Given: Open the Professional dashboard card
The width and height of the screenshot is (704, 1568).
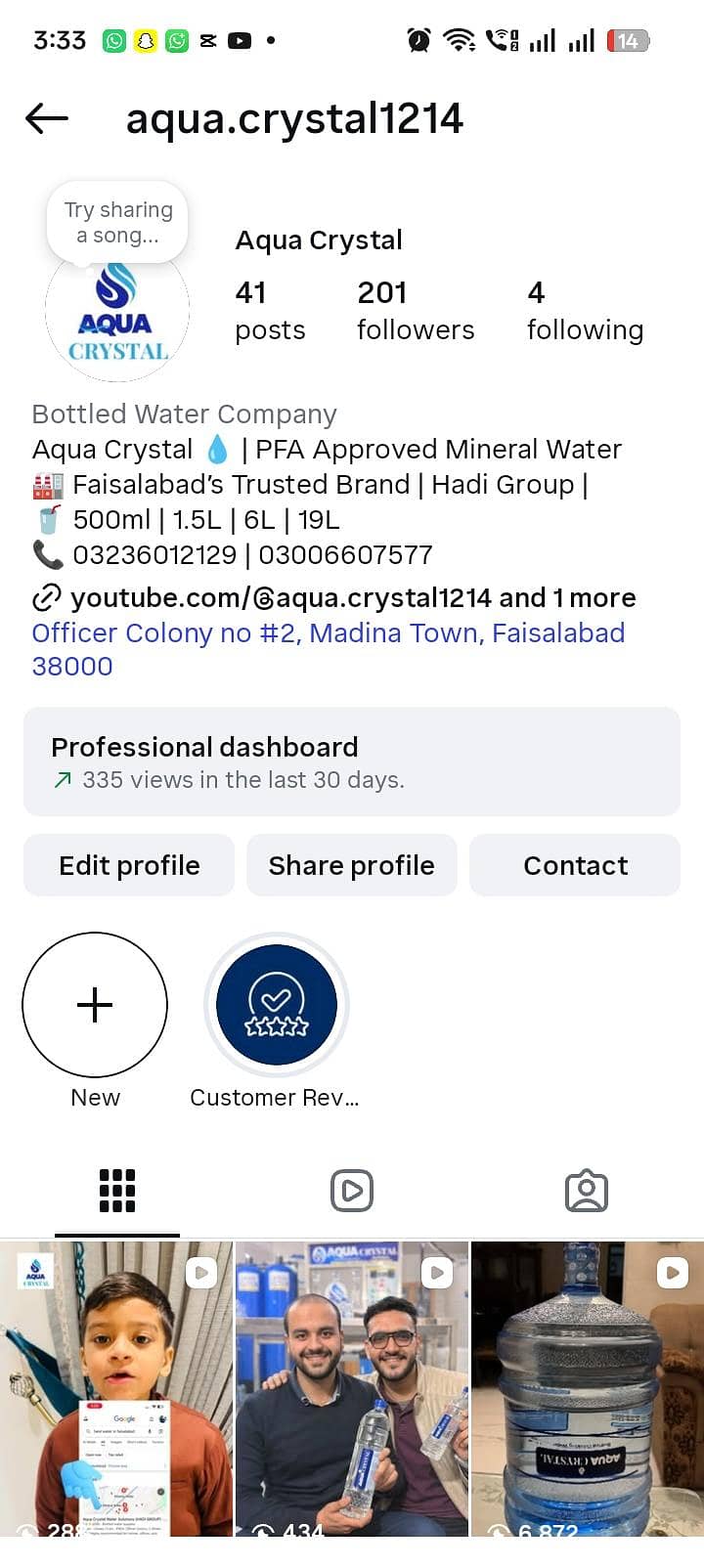Looking at the screenshot, I should [x=352, y=762].
